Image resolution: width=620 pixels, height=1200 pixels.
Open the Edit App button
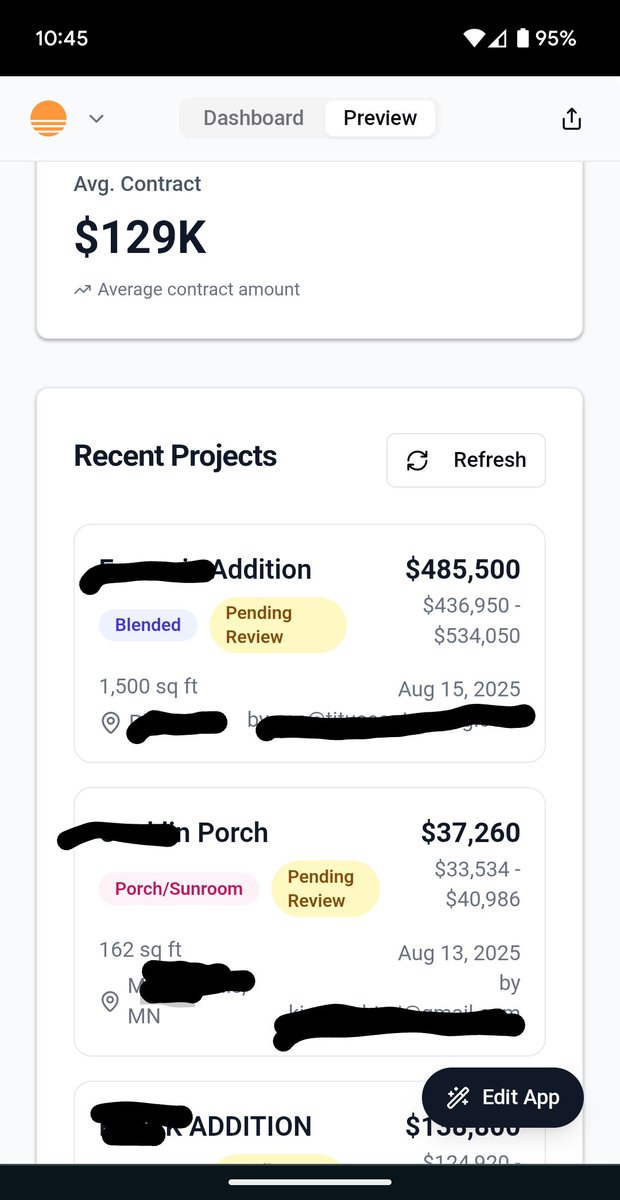click(x=502, y=1097)
